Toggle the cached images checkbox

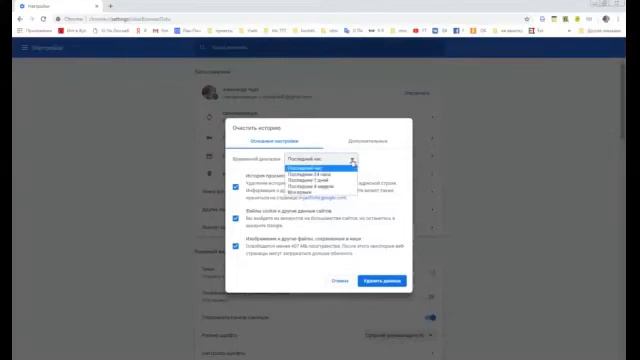tap(236, 246)
